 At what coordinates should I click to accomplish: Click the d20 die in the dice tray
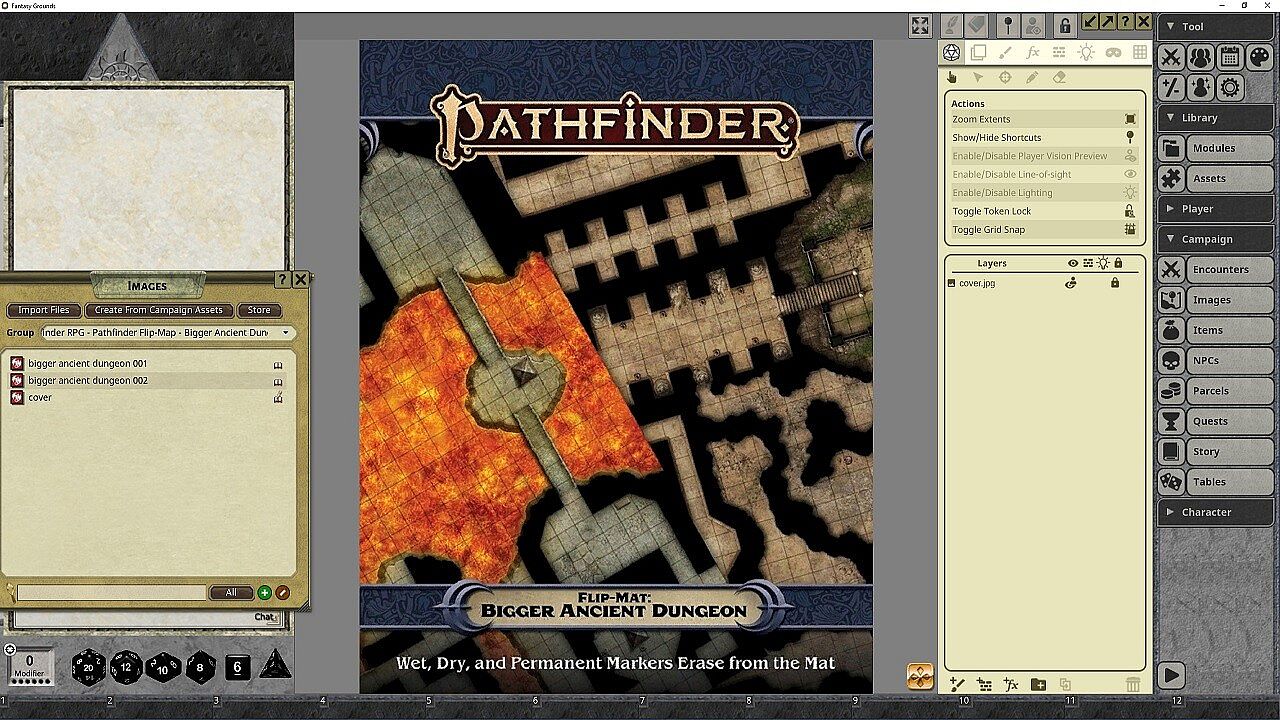88,667
